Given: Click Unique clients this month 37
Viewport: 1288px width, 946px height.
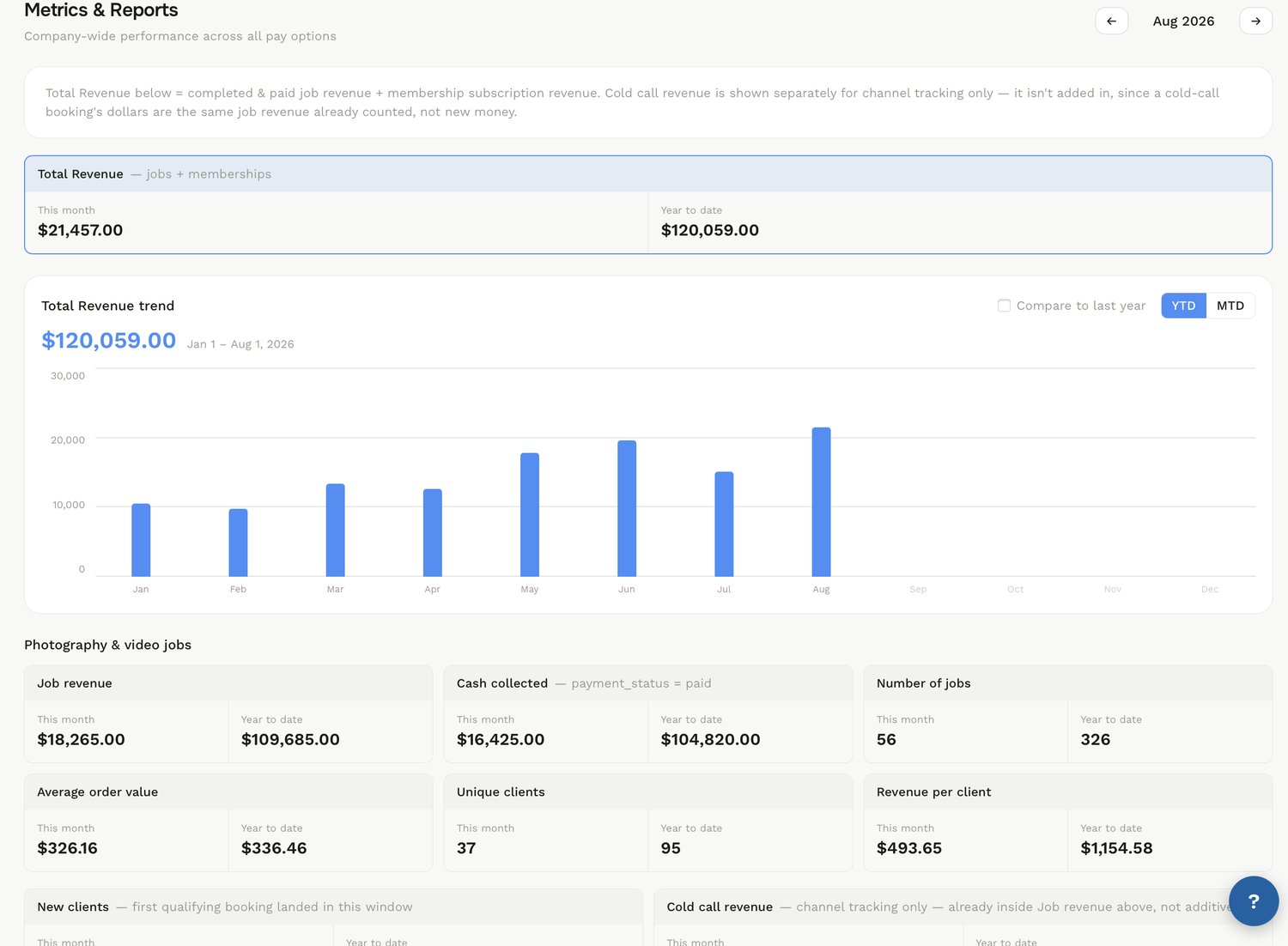Looking at the screenshot, I should [466, 848].
